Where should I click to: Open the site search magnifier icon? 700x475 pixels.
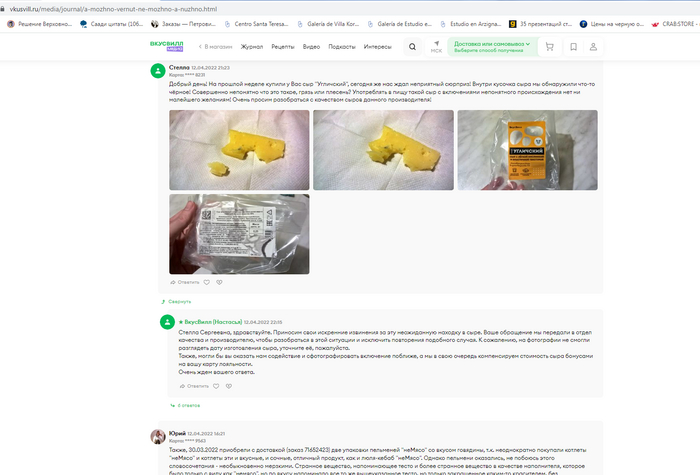click(x=412, y=46)
